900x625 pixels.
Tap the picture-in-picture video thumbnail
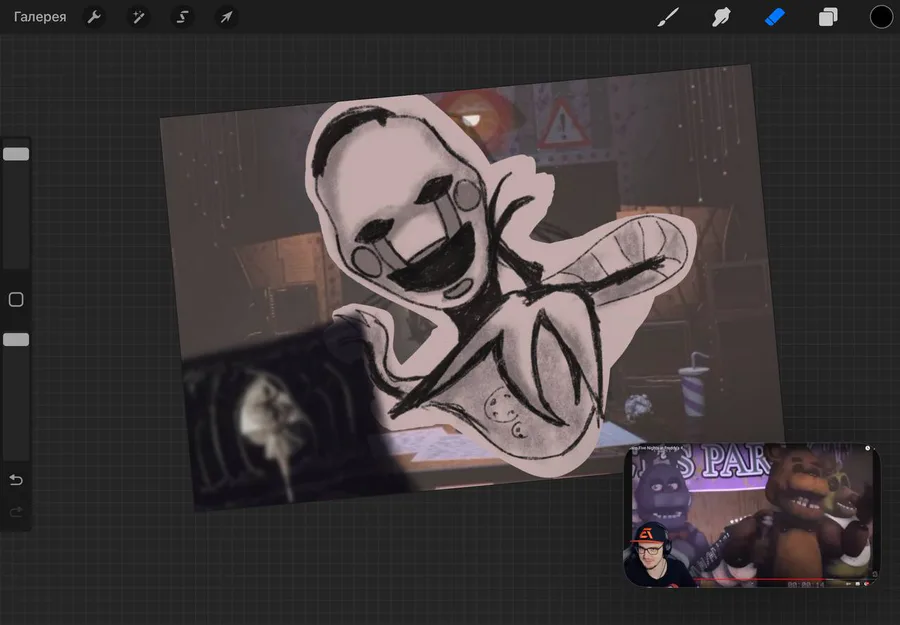pyautogui.click(x=752, y=515)
